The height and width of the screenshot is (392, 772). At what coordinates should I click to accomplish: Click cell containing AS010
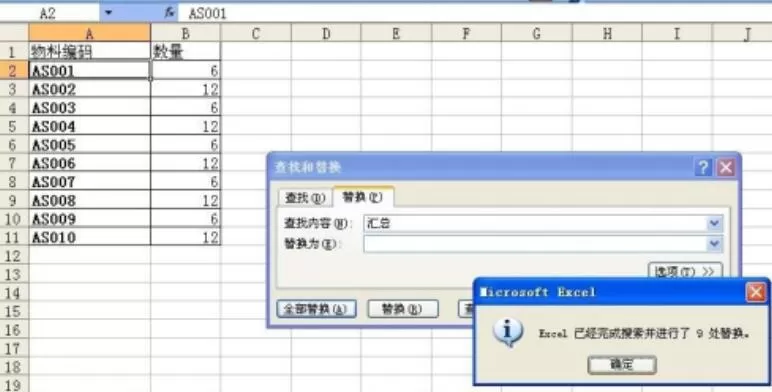(x=89, y=237)
